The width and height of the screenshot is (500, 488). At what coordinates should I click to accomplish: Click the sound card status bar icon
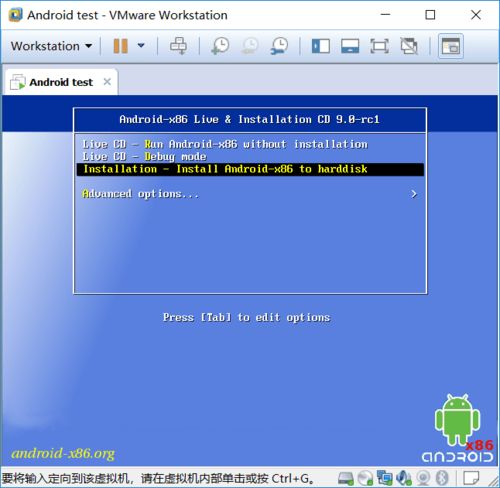coord(404,478)
